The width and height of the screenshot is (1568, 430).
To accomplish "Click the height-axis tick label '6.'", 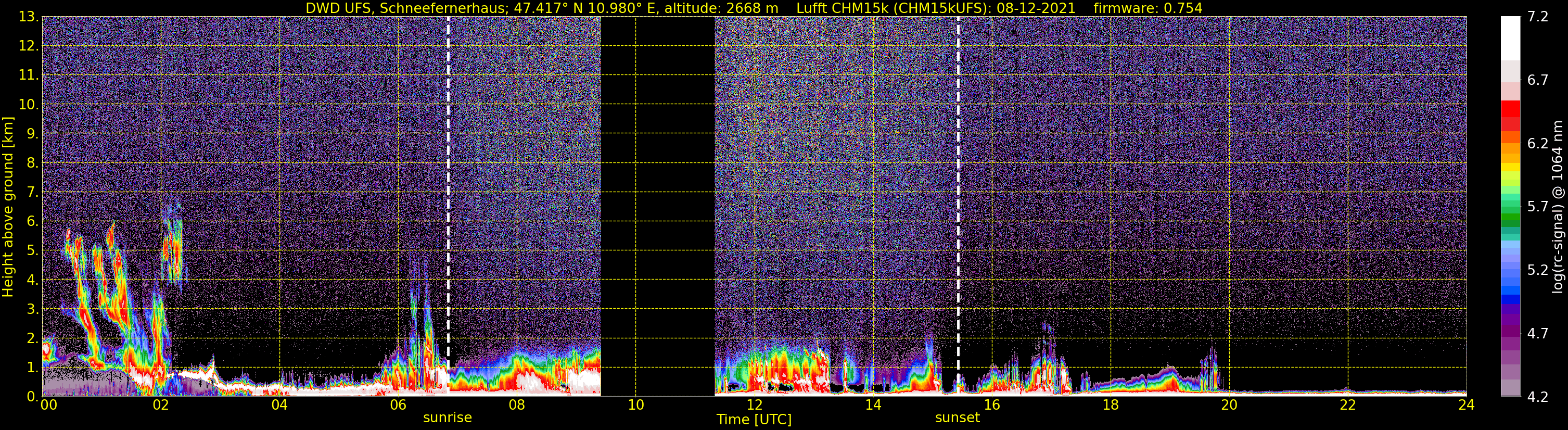I will point(32,222).
